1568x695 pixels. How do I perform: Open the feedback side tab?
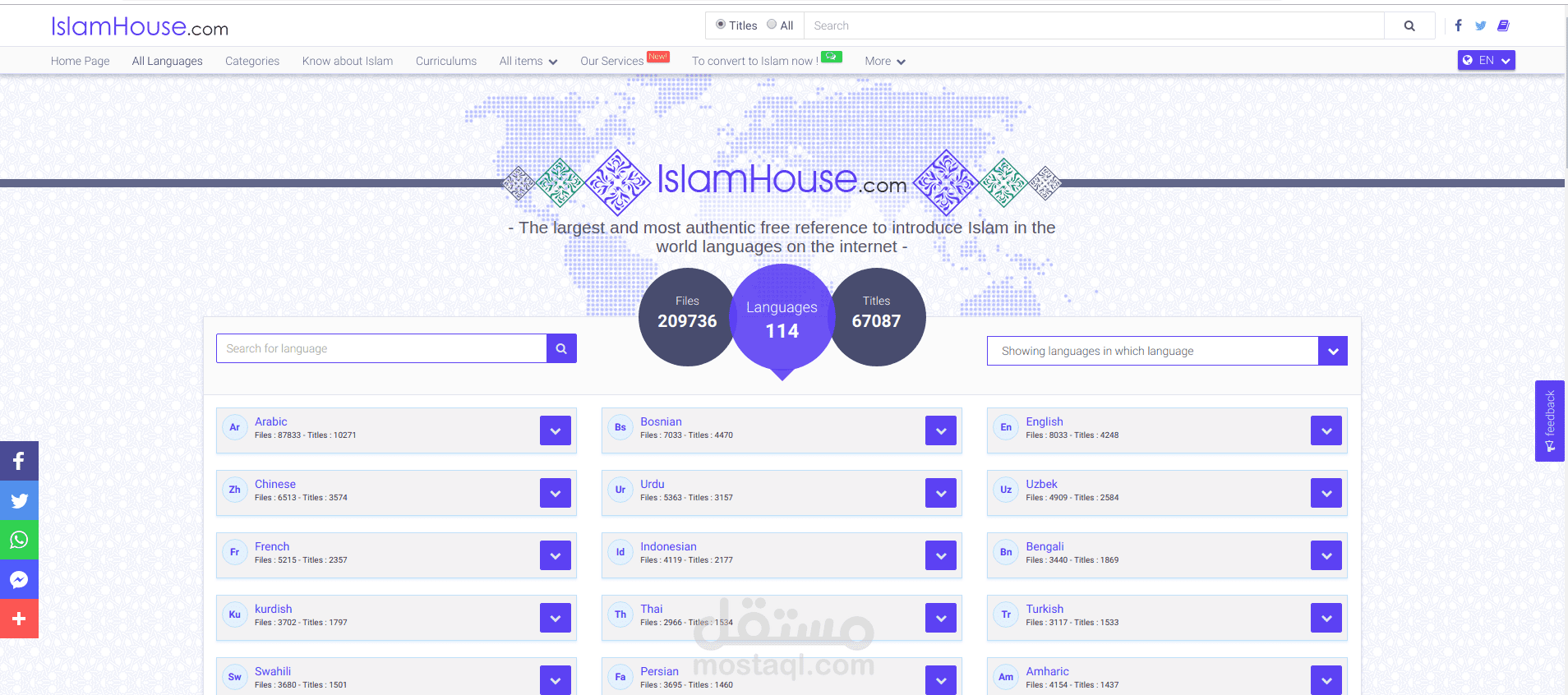pos(1550,421)
